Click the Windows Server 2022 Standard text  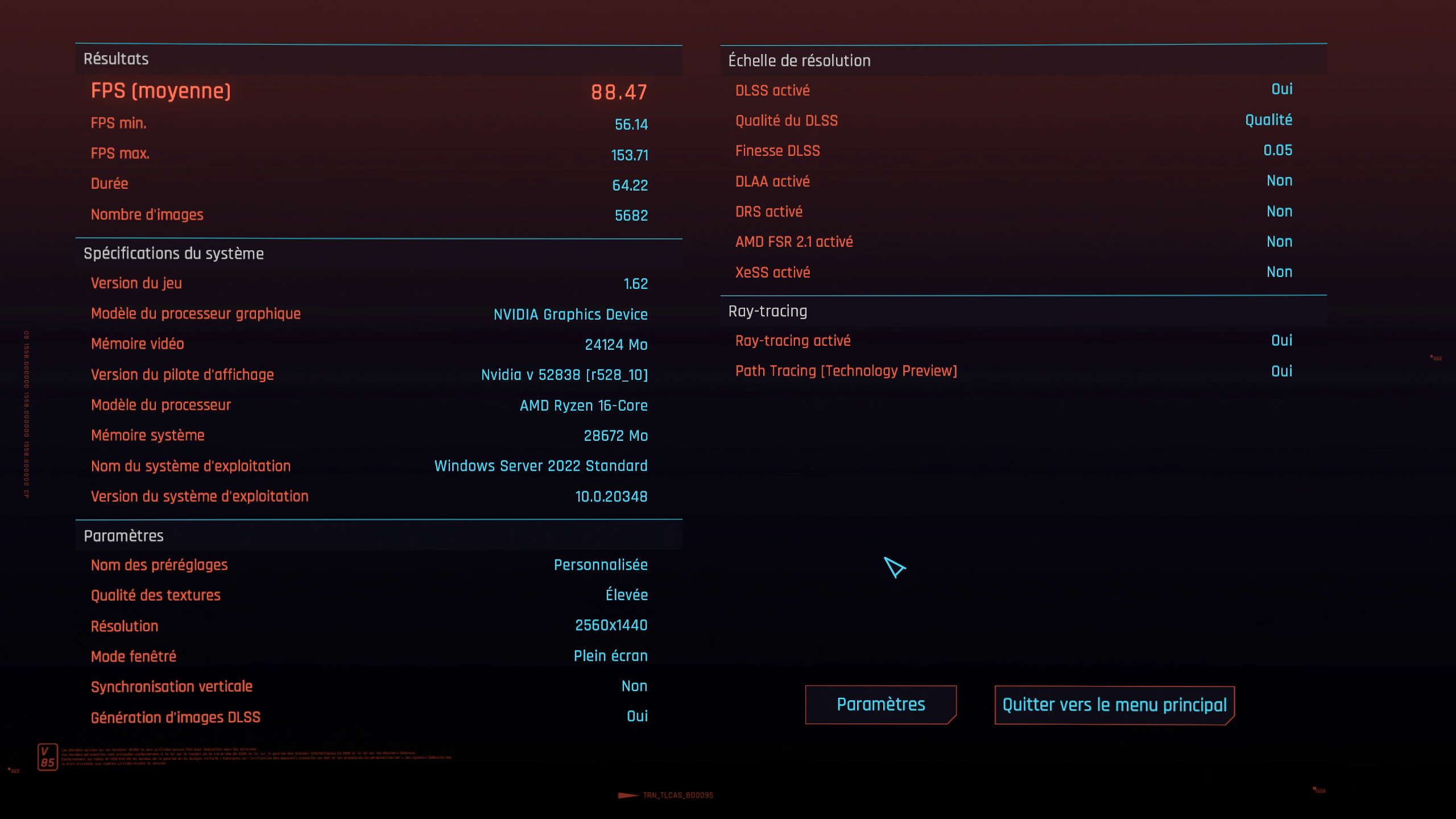click(x=540, y=466)
